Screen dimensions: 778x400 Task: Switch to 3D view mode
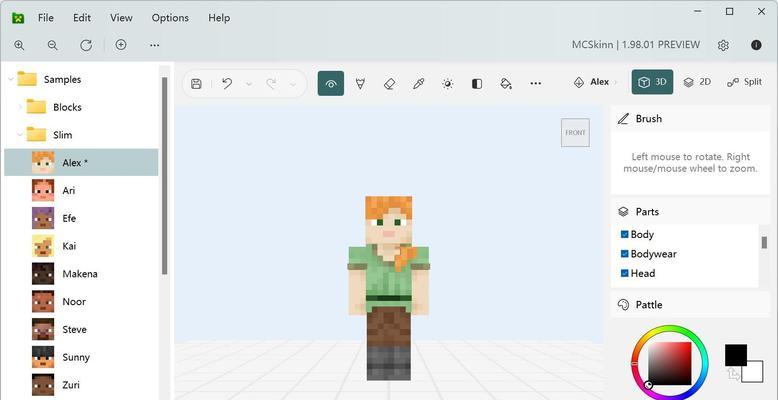[652, 82]
